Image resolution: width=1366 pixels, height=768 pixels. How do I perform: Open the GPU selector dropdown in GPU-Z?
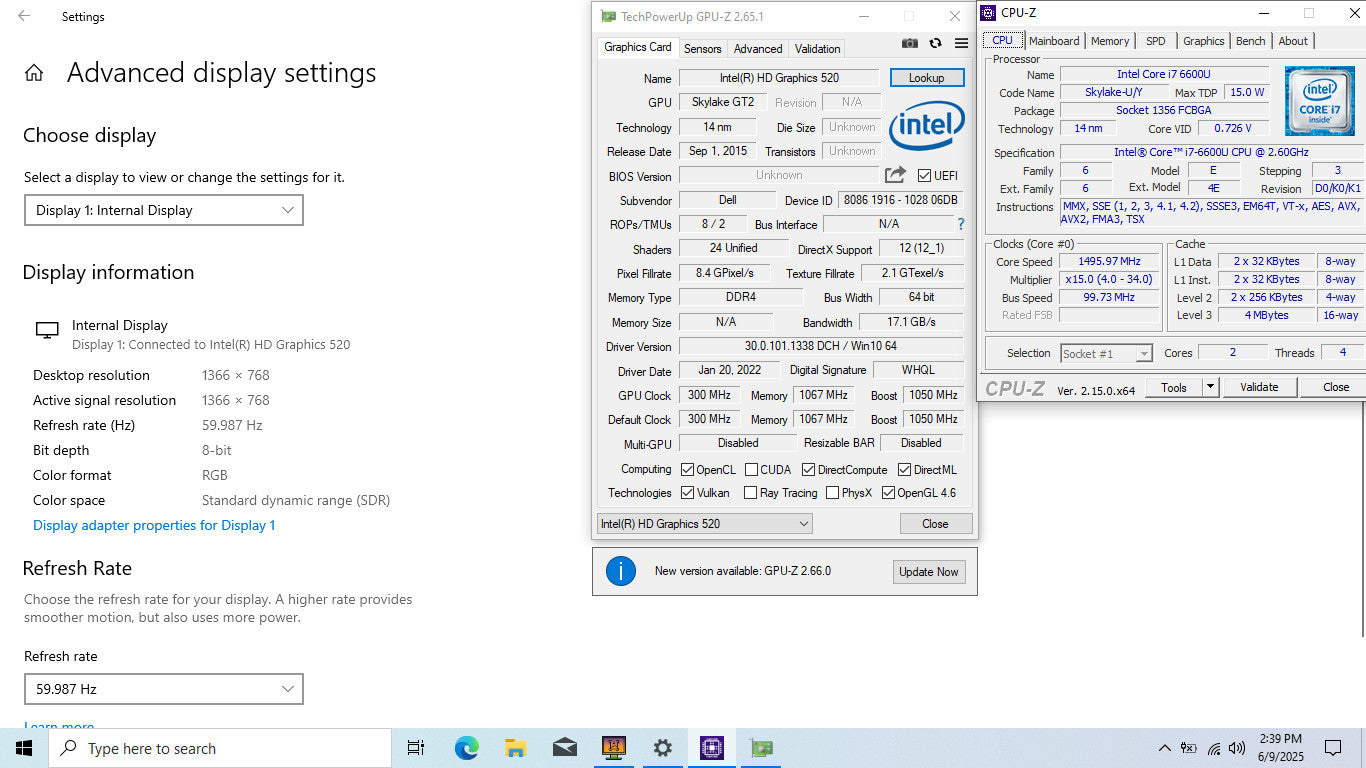click(x=704, y=524)
